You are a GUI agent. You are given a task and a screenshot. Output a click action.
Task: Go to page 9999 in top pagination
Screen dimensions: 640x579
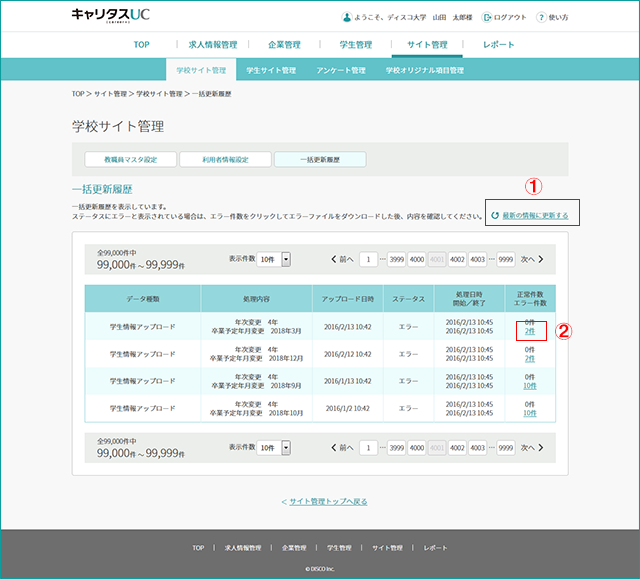tap(506, 259)
